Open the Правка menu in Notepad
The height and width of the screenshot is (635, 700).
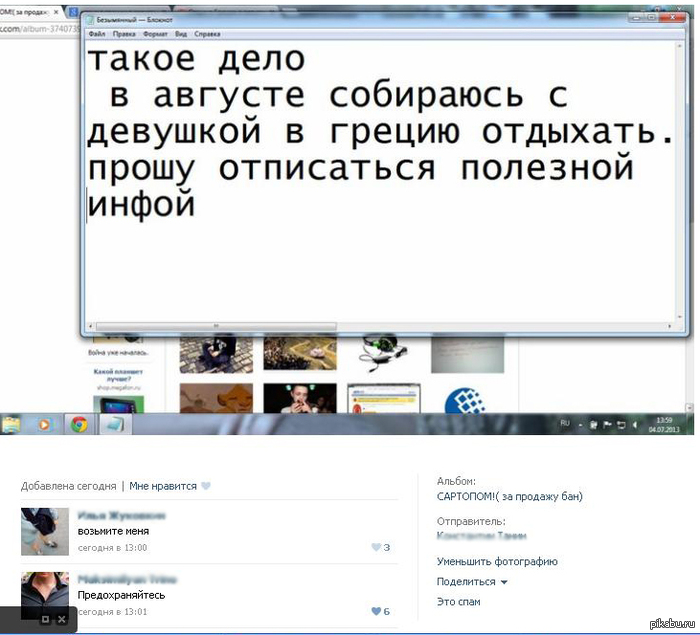point(124,34)
